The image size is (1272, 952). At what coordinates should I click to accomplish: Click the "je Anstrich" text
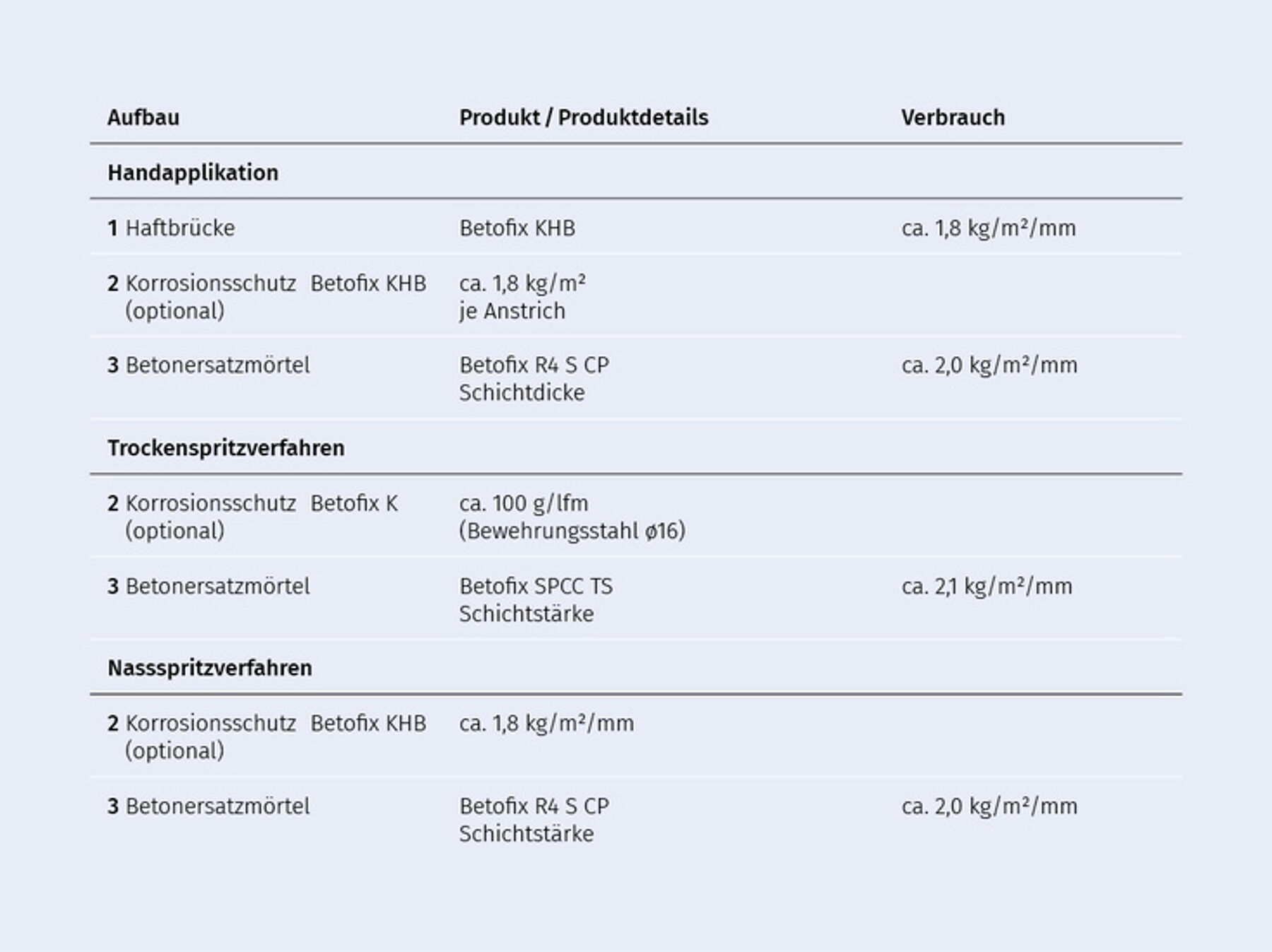pos(512,311)
